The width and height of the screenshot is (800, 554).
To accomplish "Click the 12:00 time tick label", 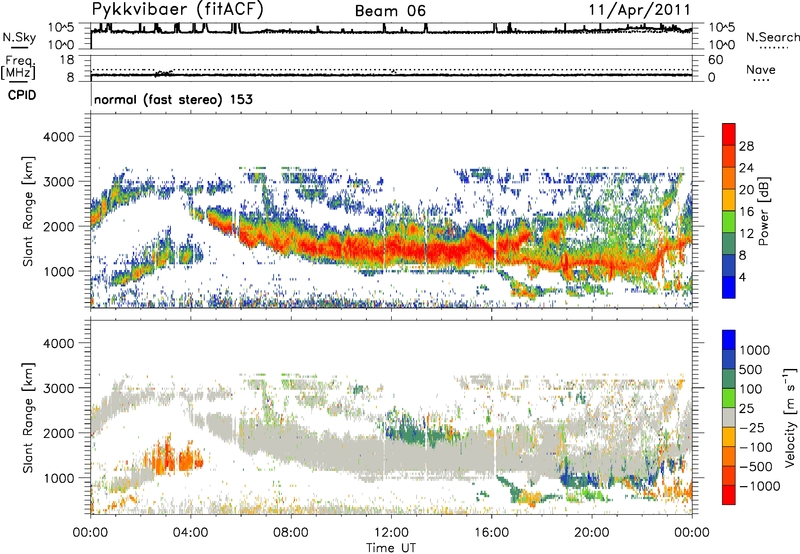I will click(391, 533).
